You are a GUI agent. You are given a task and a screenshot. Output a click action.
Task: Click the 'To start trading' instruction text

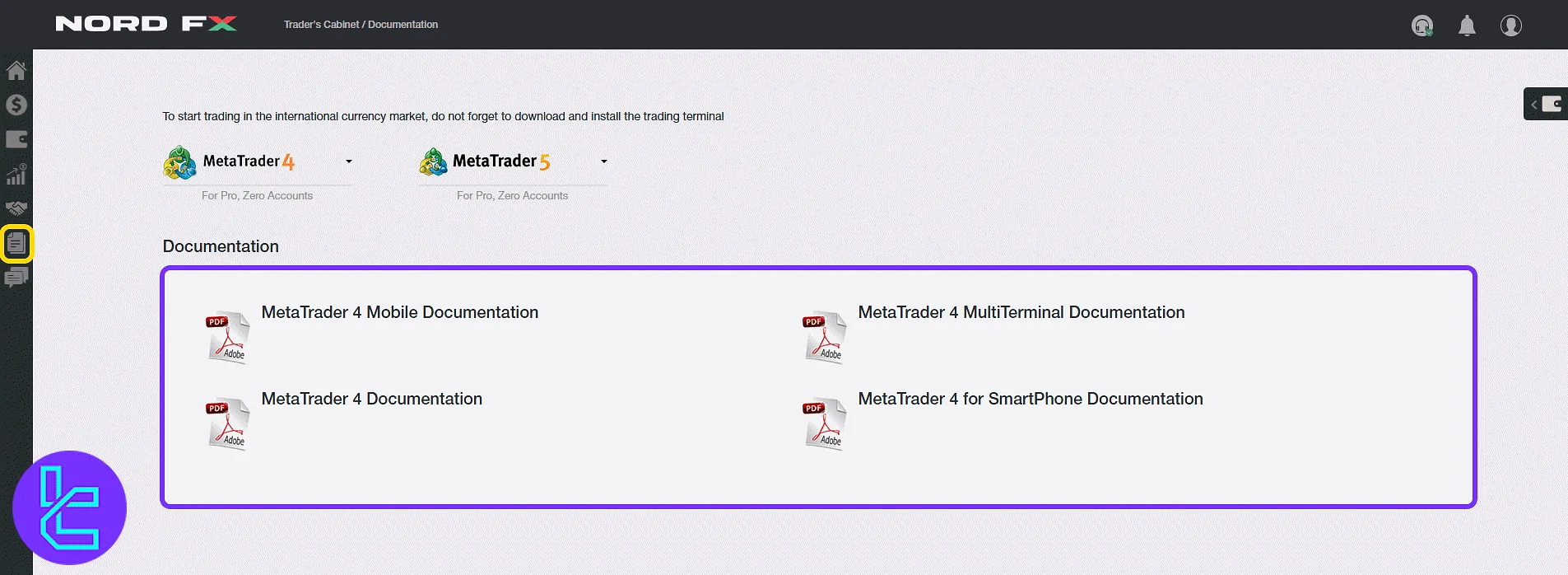coord(443,116)
